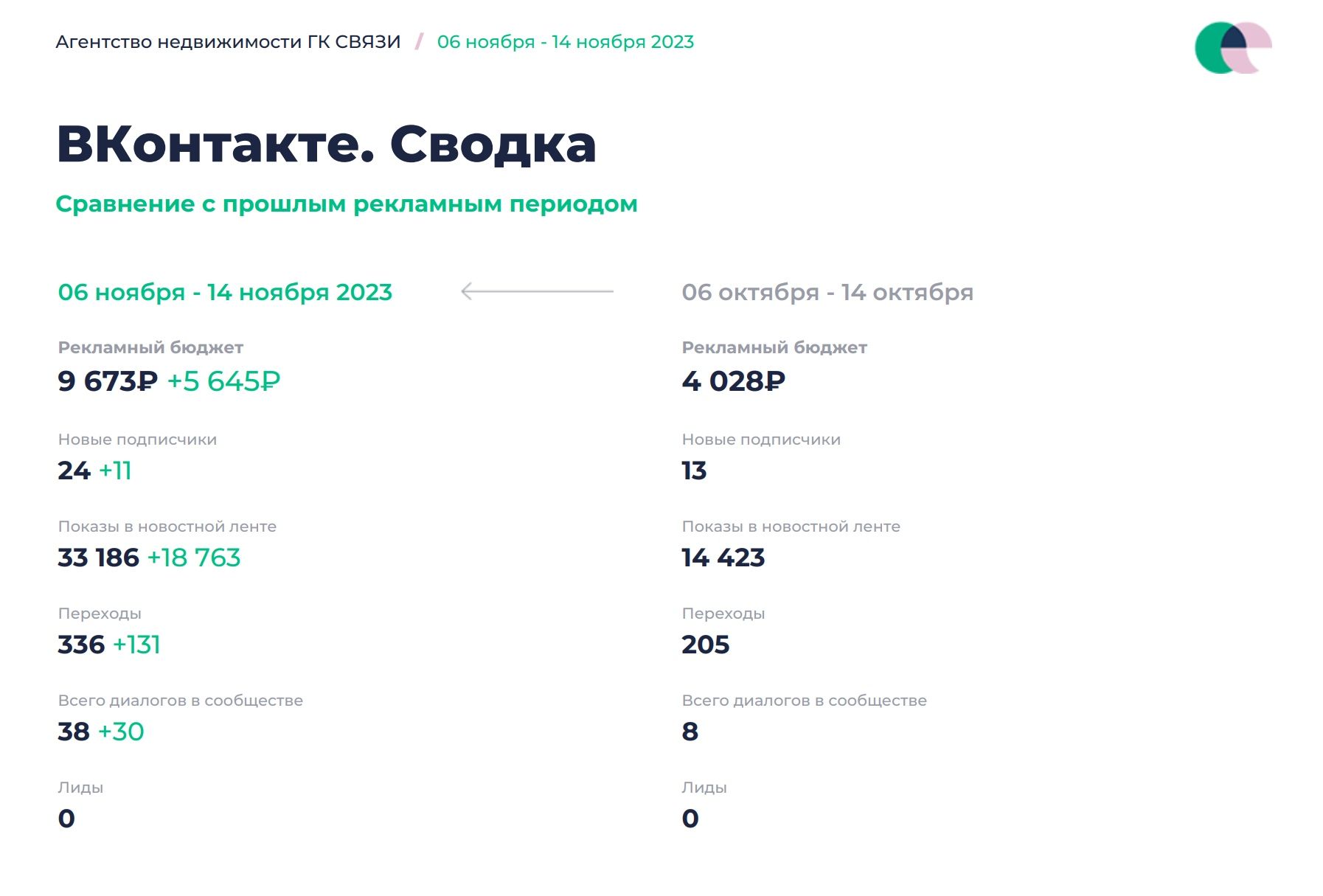Click the new subscribers count '24'
The height and width of the screenshot is (896, 1323).
click(74, 470)
